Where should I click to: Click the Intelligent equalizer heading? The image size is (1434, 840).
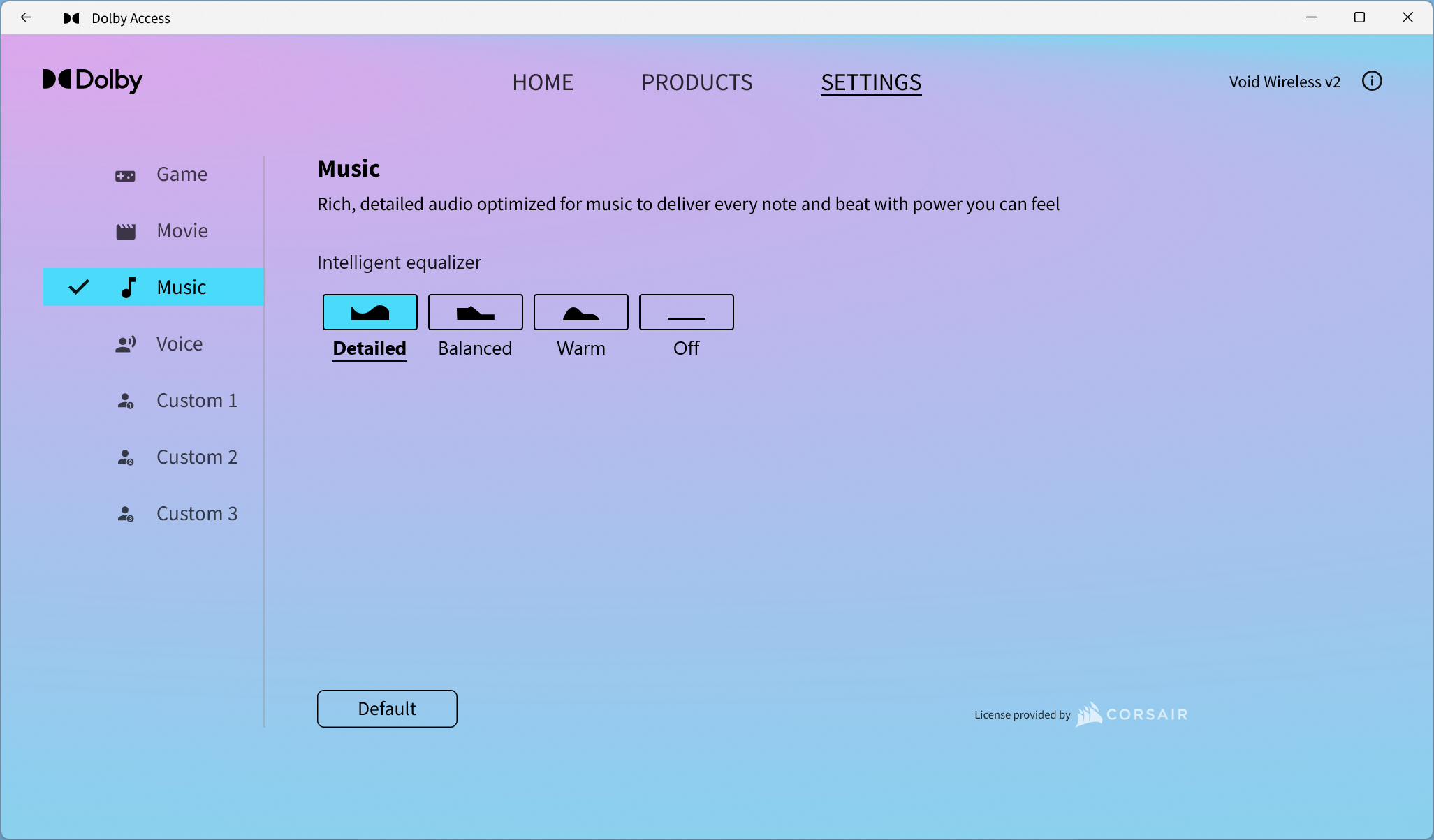399,263
